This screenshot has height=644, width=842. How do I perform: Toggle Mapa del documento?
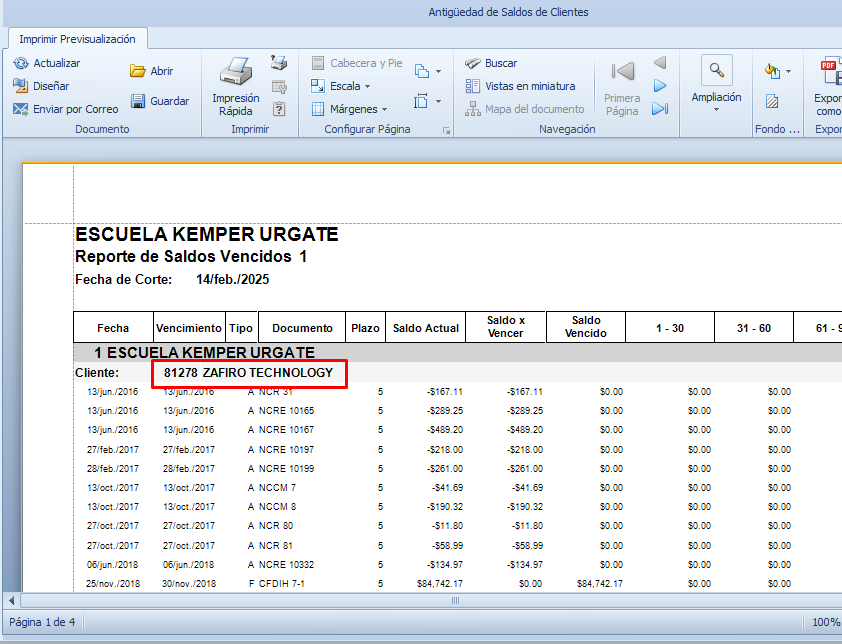point(525,109)
